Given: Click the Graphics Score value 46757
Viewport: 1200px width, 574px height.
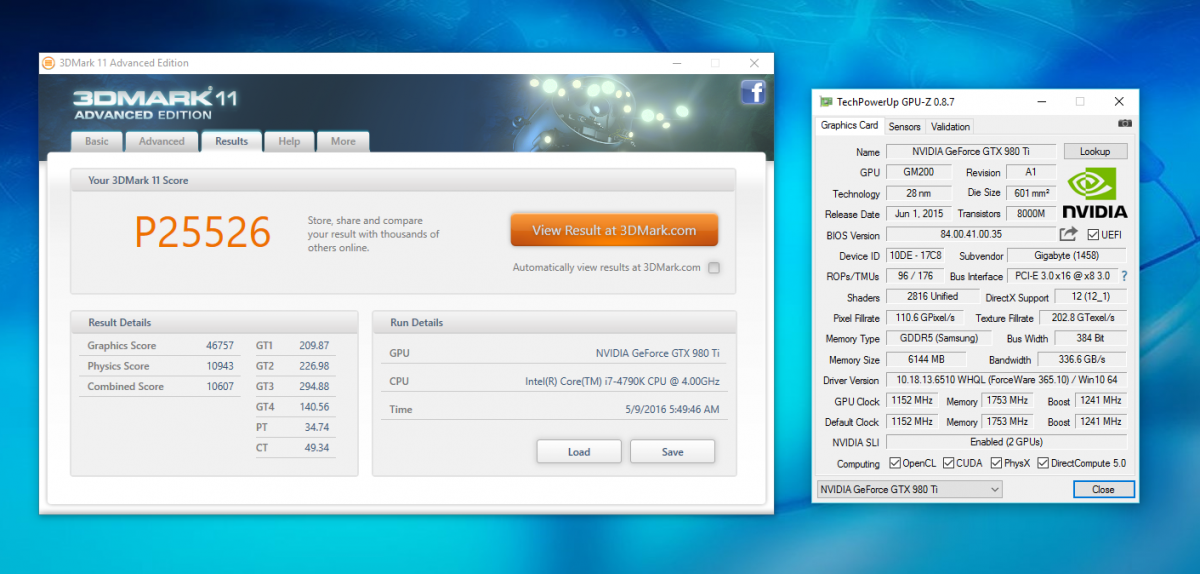Looking at the screenshot, I should [x=219, y=345].
